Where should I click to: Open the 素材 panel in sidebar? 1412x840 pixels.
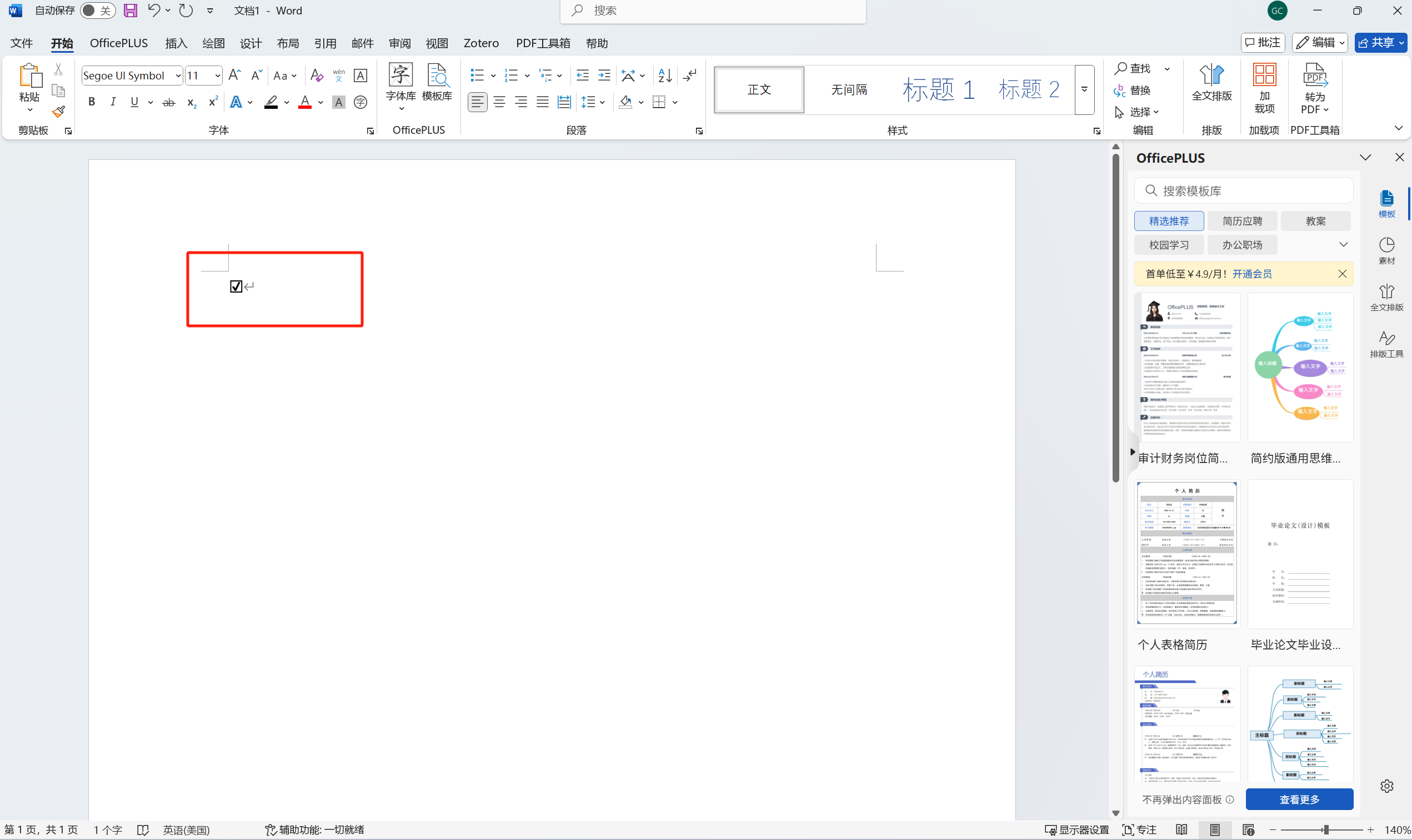[x=1386, y=250]
